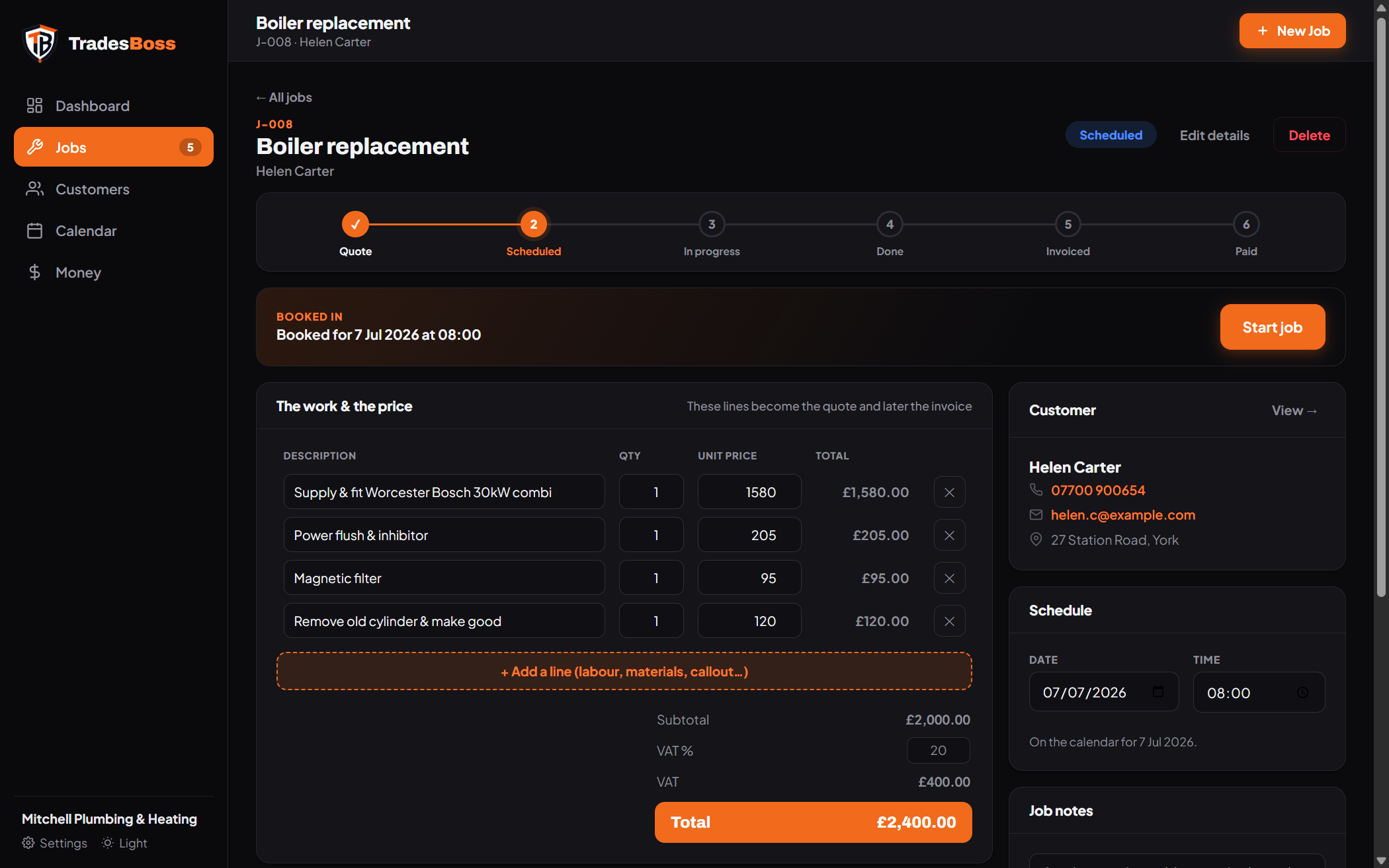The width and height of the screenshot is (1389, 868).
Task: Email helen.c@example.com
Action: pyautogui.click(x=1123, y=514)
